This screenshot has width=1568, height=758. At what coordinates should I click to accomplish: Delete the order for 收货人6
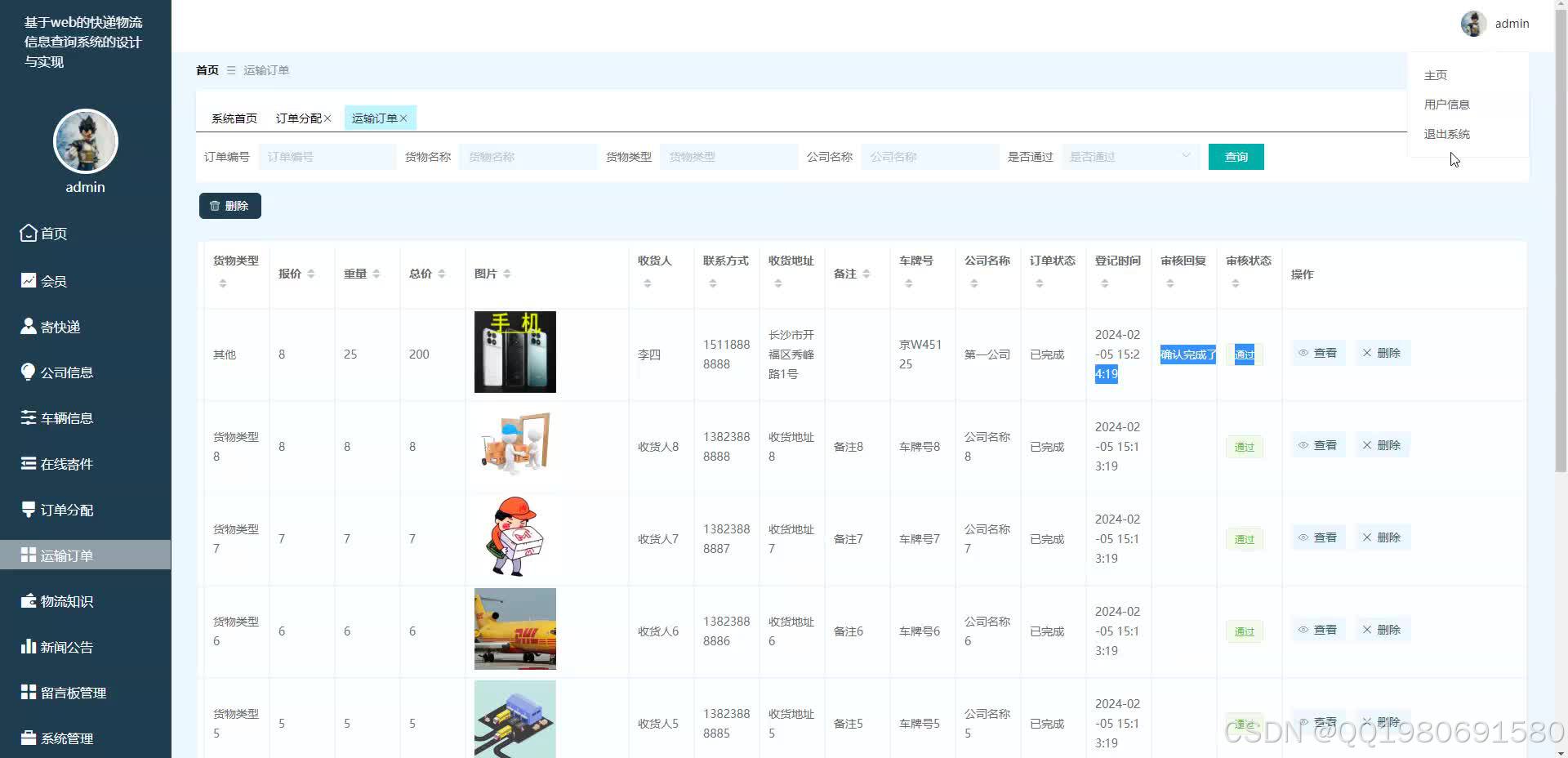tap(1382, 630)
